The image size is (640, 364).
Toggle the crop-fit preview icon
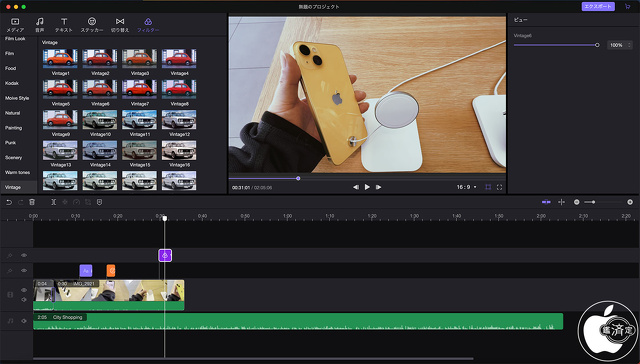click(x=488, y=187)
